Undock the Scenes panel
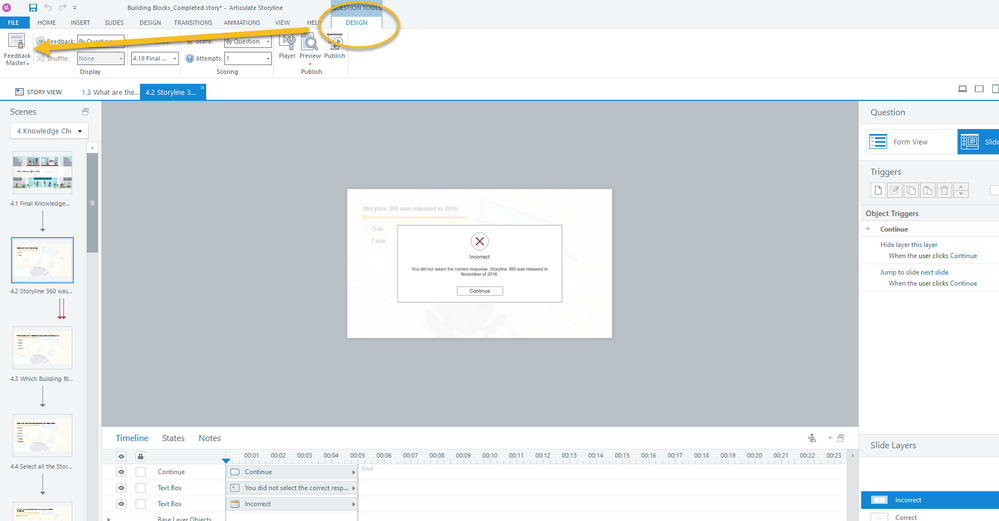Screen dimensions: 999x521 85,111
